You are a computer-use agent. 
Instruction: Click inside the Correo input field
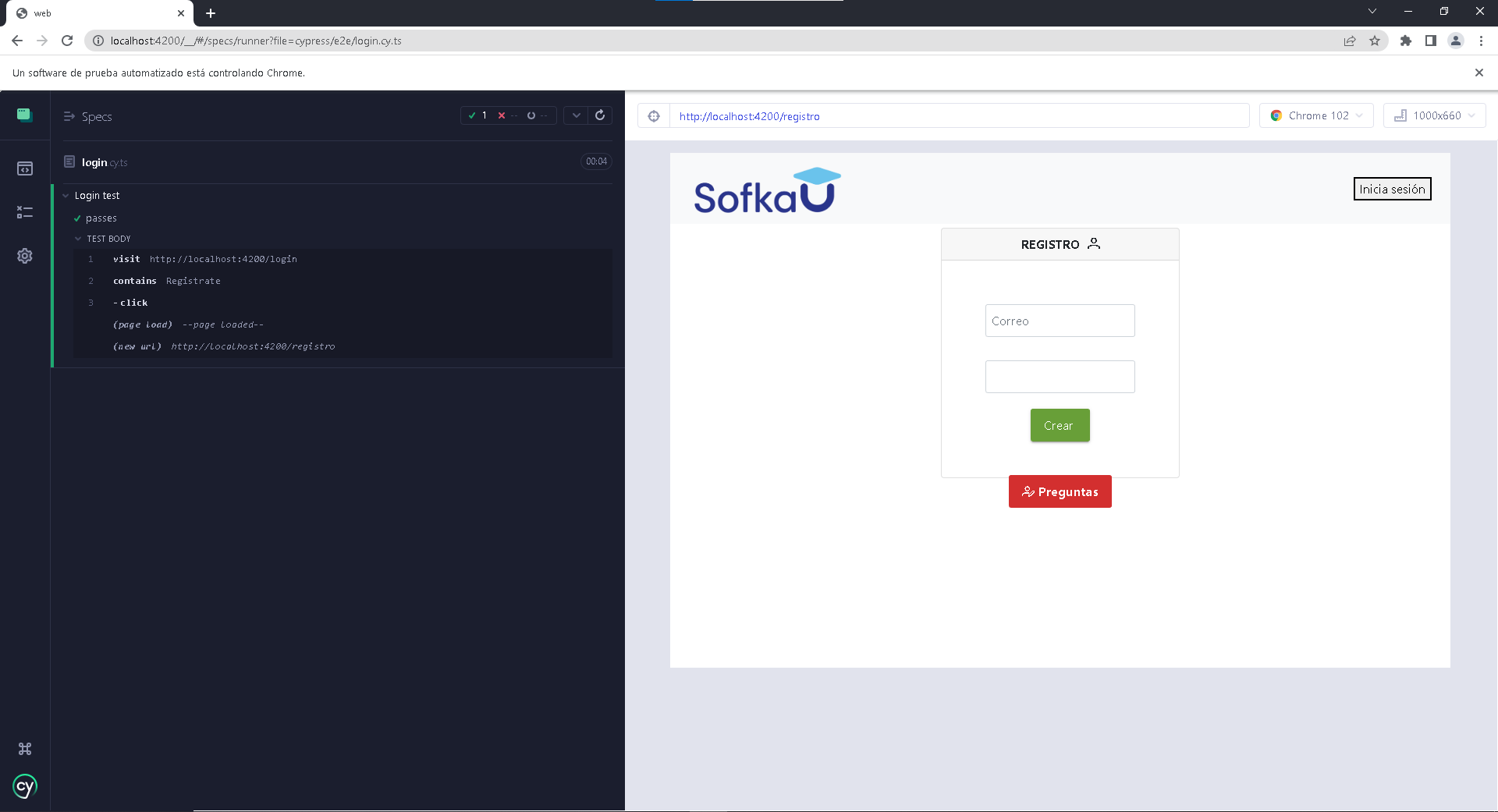point(1060,321)
